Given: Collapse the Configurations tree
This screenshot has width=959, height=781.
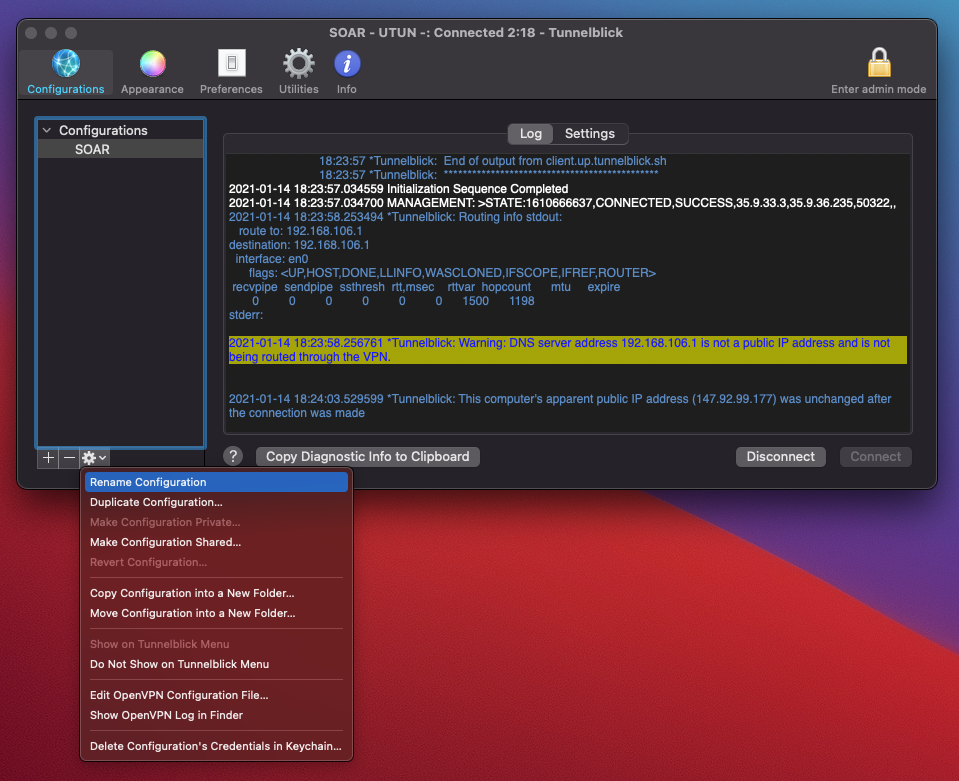Looking at the screenshot, I should 46,130.
